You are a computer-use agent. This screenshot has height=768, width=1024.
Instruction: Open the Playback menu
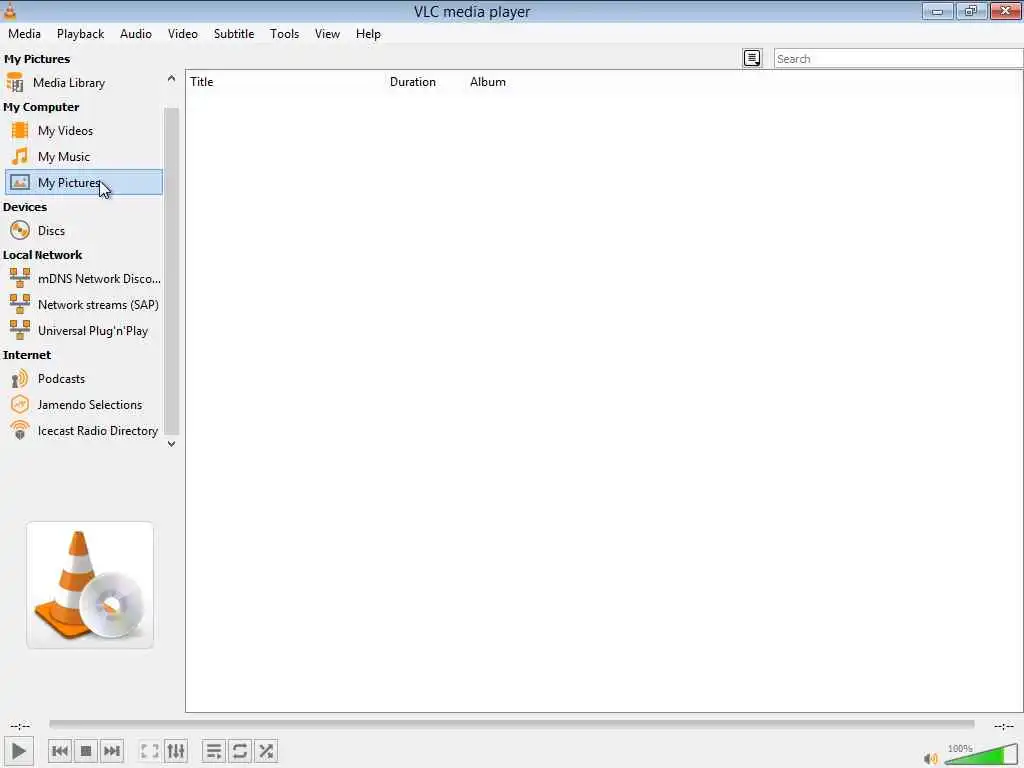click(x=80, y=34)
